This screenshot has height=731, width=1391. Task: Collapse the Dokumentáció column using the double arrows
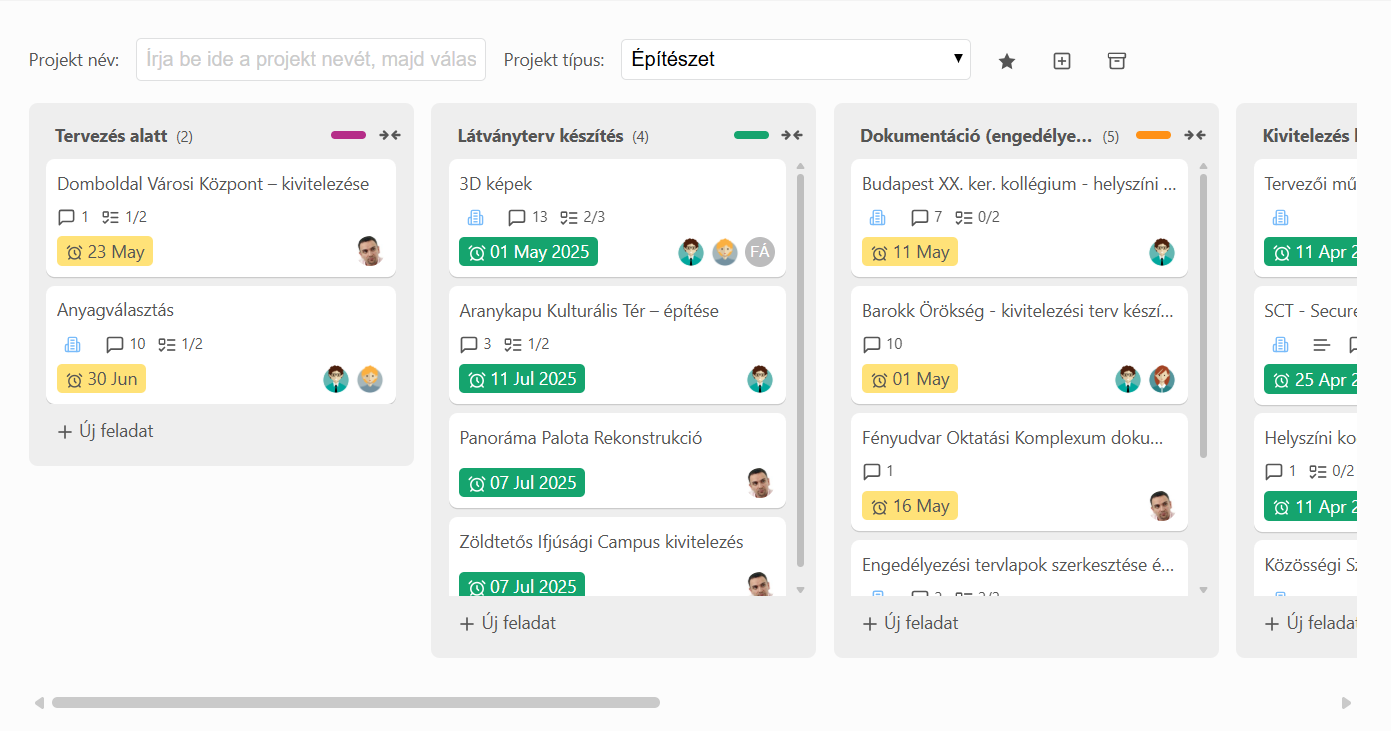click(x=1195, y=134)
